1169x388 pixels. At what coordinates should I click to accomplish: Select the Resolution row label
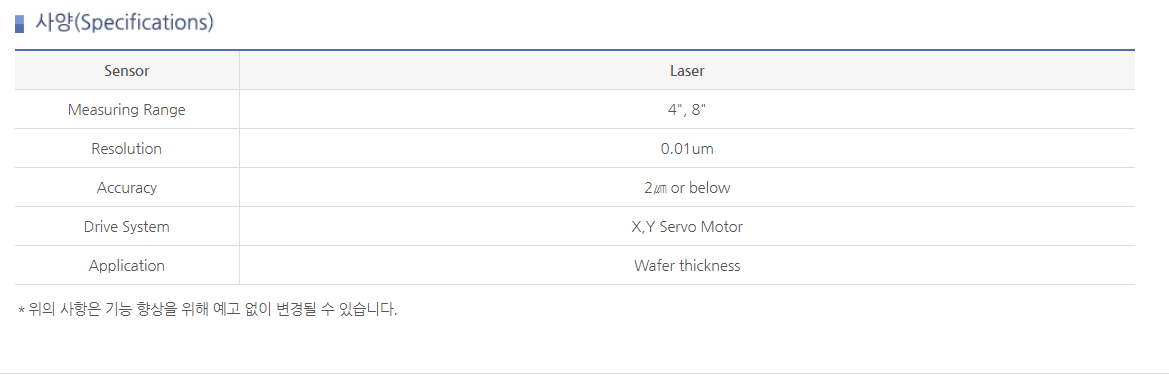[127, 148]
